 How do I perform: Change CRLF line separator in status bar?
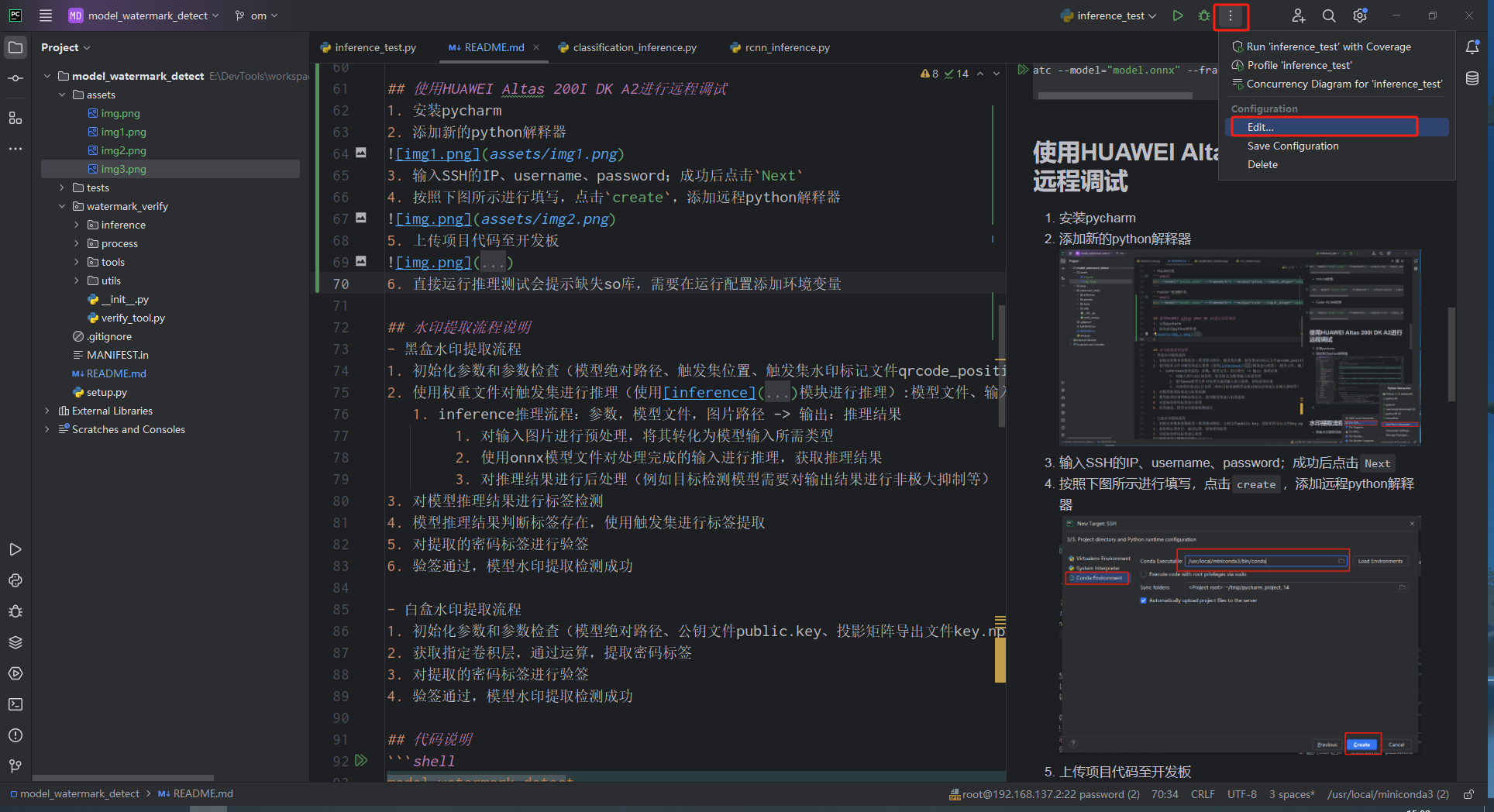1203,794
